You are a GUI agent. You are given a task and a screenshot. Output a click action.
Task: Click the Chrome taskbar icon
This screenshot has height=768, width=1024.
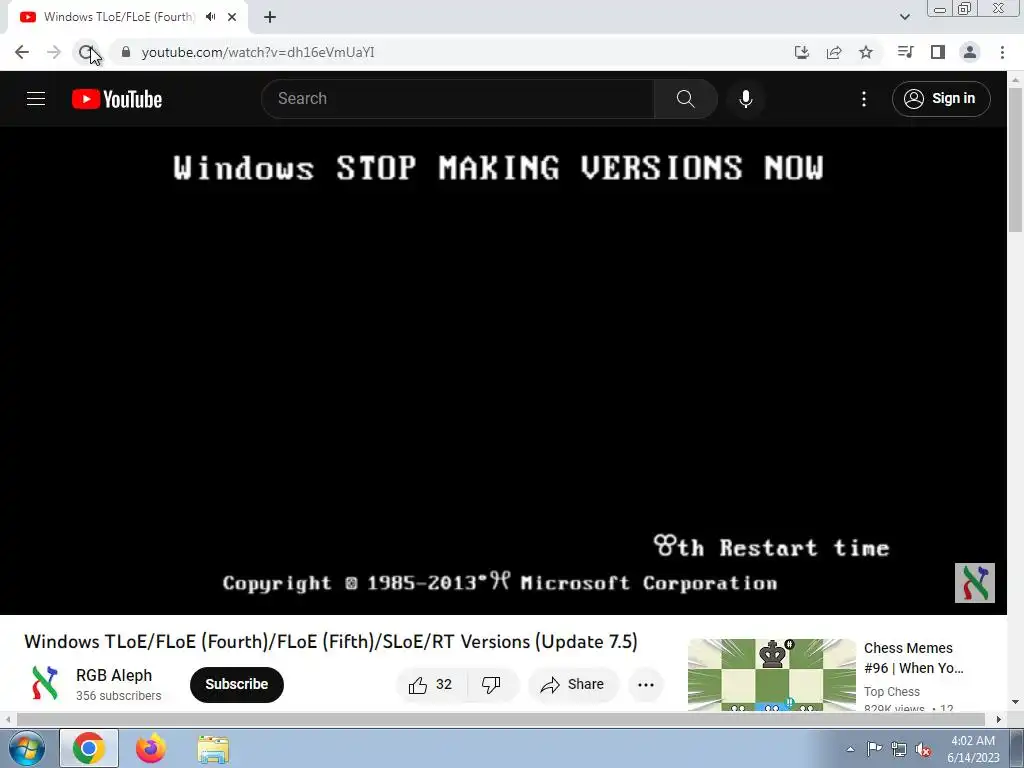tap(89, 748)
